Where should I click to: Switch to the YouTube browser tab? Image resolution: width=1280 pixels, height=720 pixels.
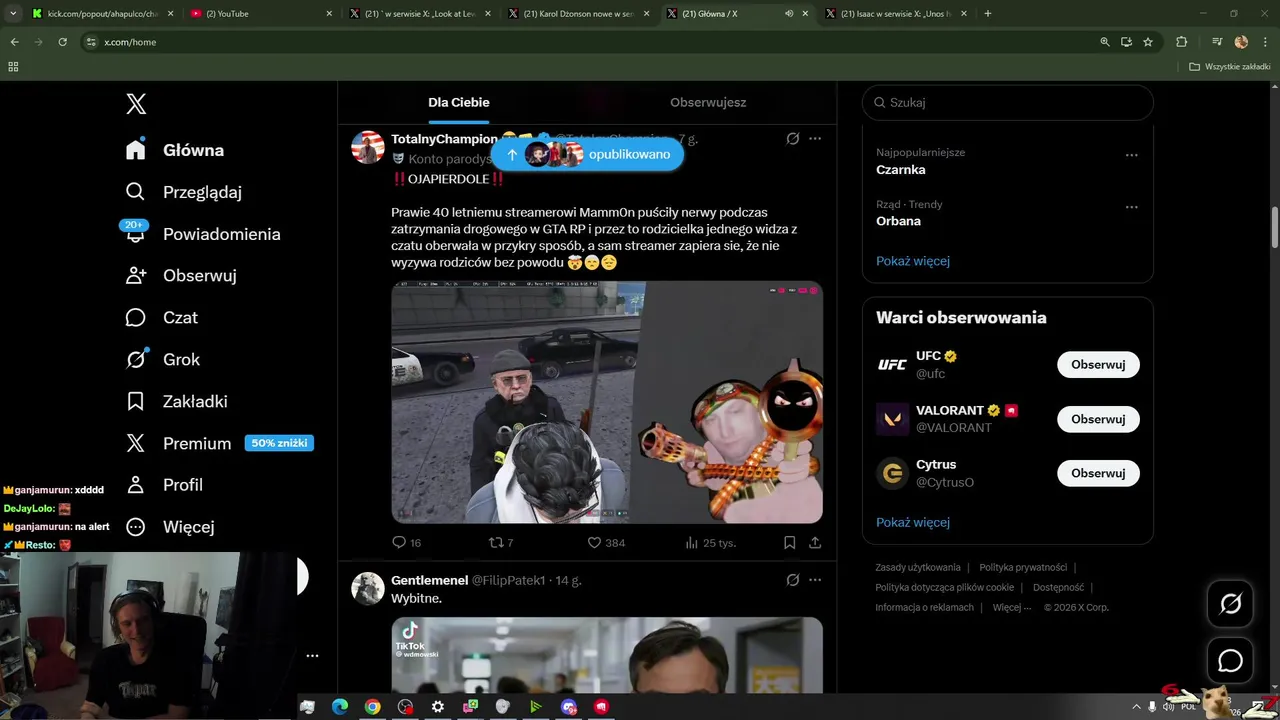259,14
